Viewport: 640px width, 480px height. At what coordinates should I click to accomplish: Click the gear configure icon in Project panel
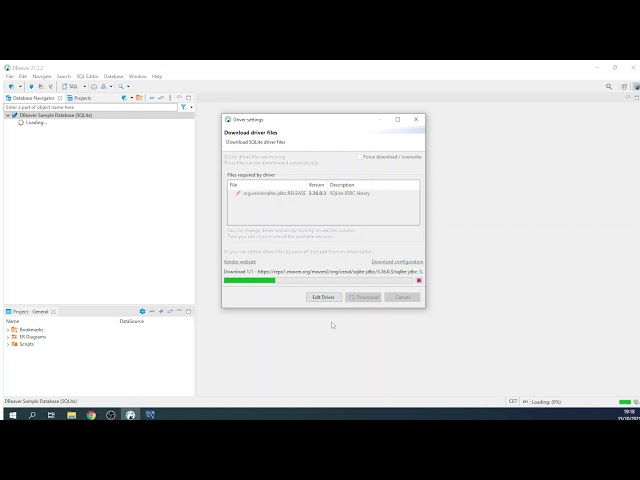point(142,311)
